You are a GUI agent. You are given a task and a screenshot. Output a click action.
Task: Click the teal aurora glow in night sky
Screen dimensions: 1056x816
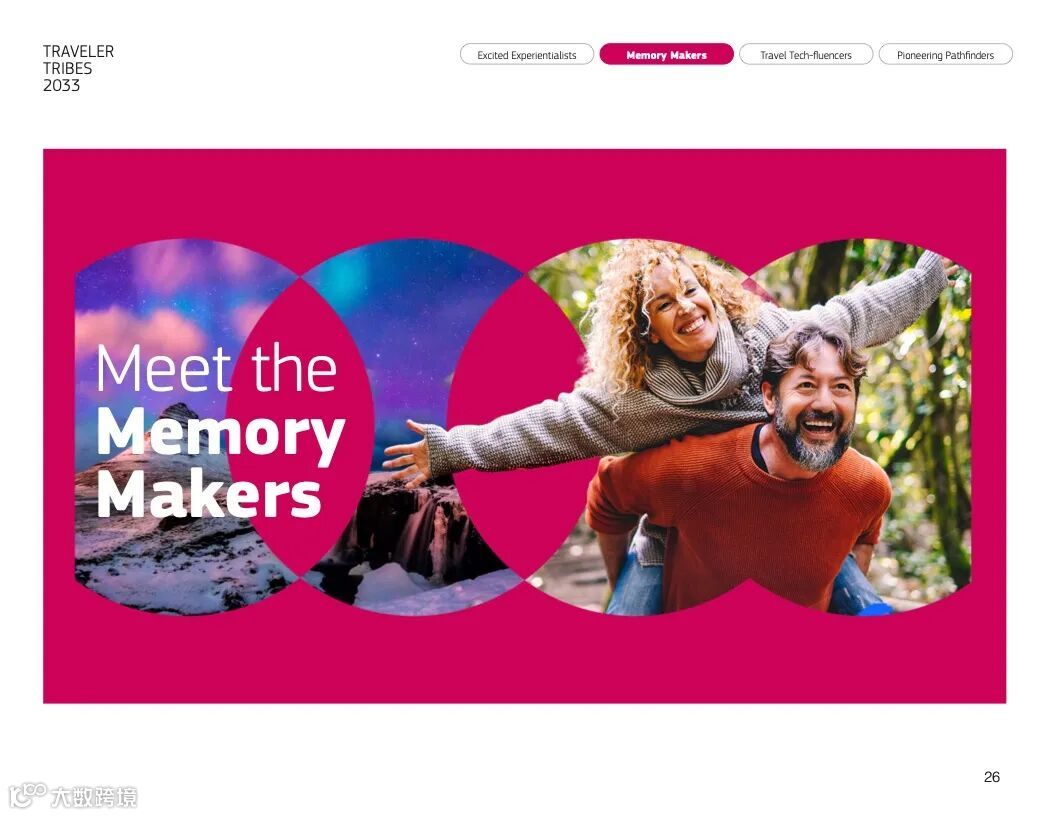coord(345,279)
